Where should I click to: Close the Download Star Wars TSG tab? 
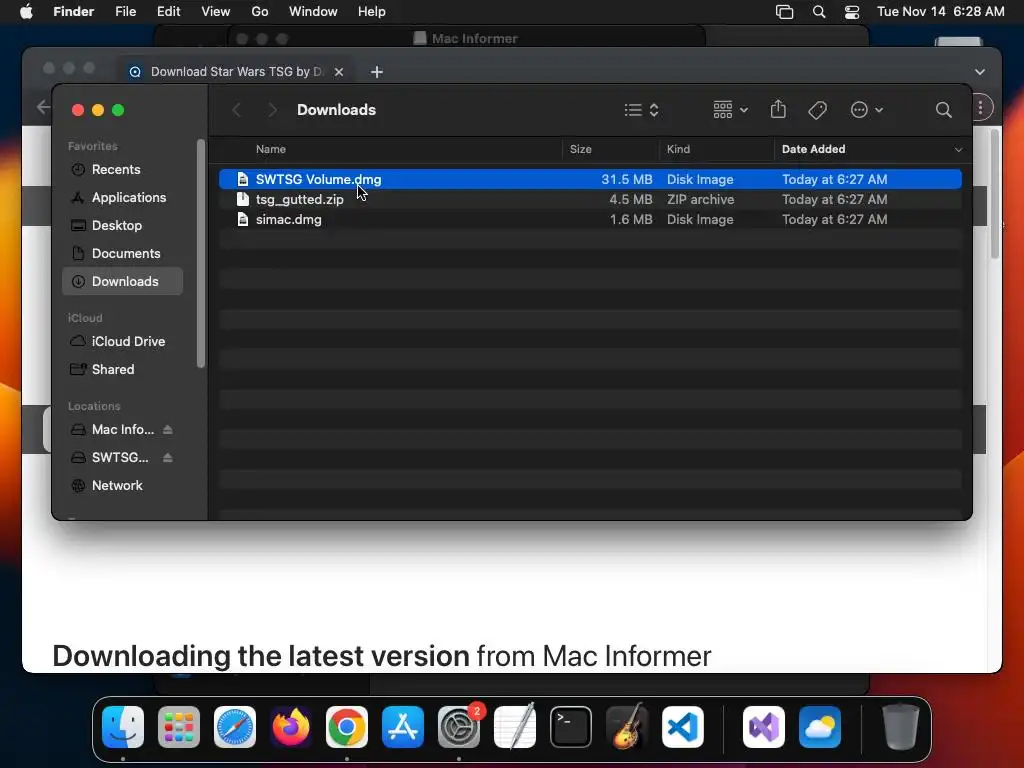pos(338,72)
